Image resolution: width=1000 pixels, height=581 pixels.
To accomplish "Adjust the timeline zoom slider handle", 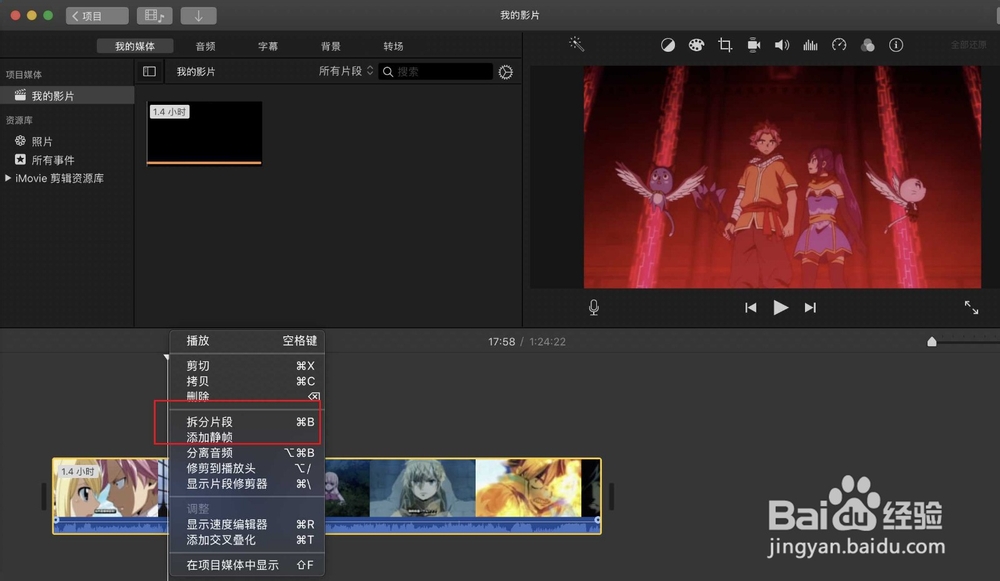I will pyautogui.click(x=932, y=342).
